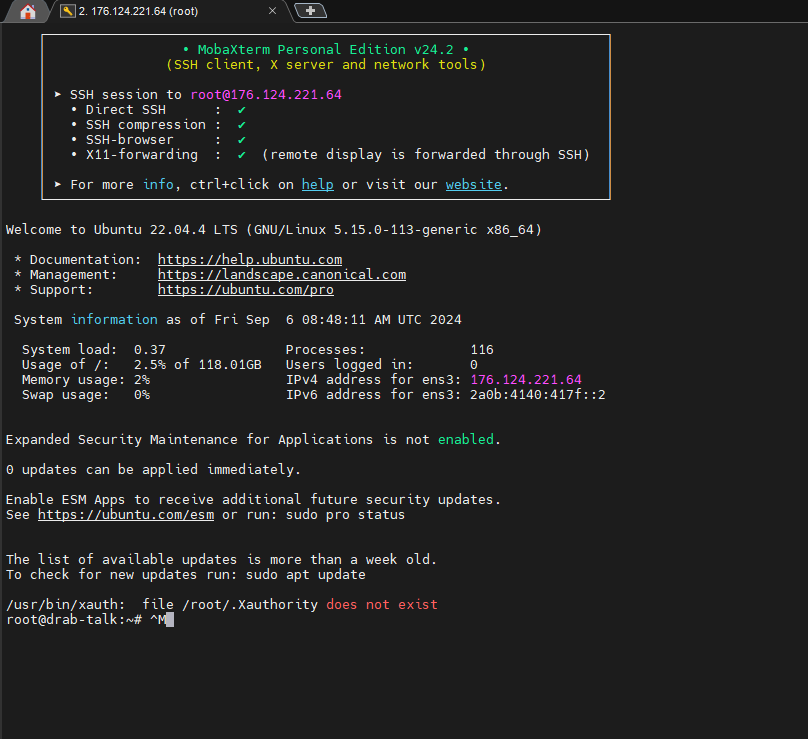
Task: Open the https://ubuntu.com/esm link
Action: 126,514
